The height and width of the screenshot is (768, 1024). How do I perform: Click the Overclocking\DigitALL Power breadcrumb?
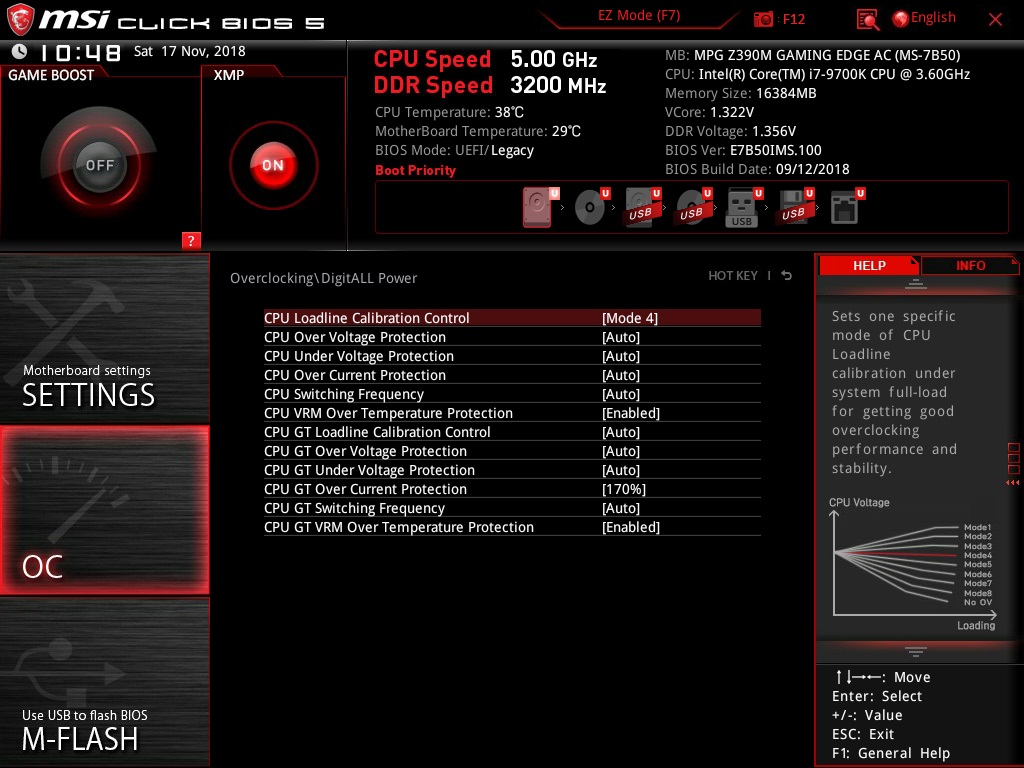pyautogui.click(x=323, y=278)
